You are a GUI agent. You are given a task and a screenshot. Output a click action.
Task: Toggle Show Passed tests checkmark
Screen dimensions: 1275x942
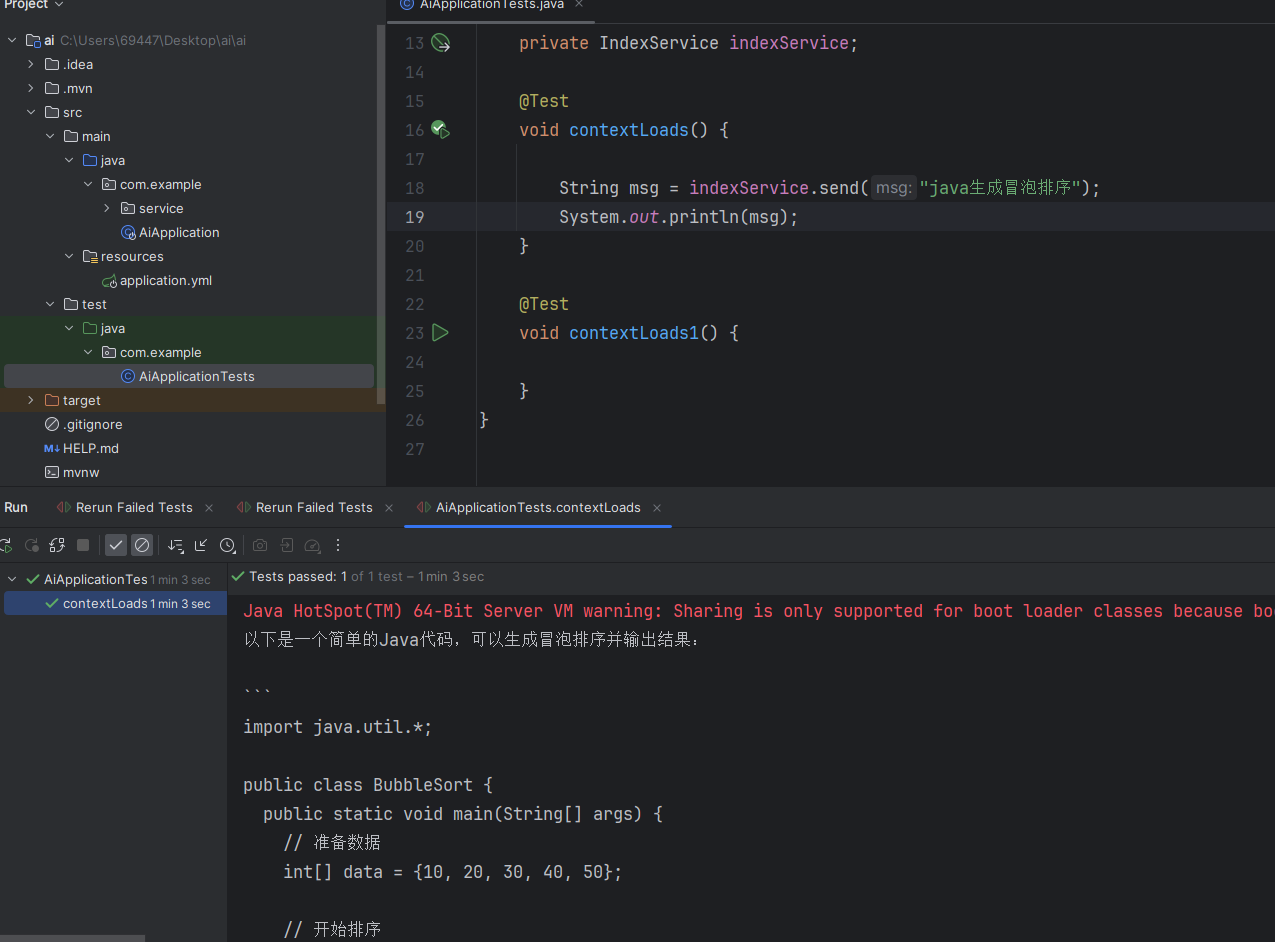click(115, 545)
